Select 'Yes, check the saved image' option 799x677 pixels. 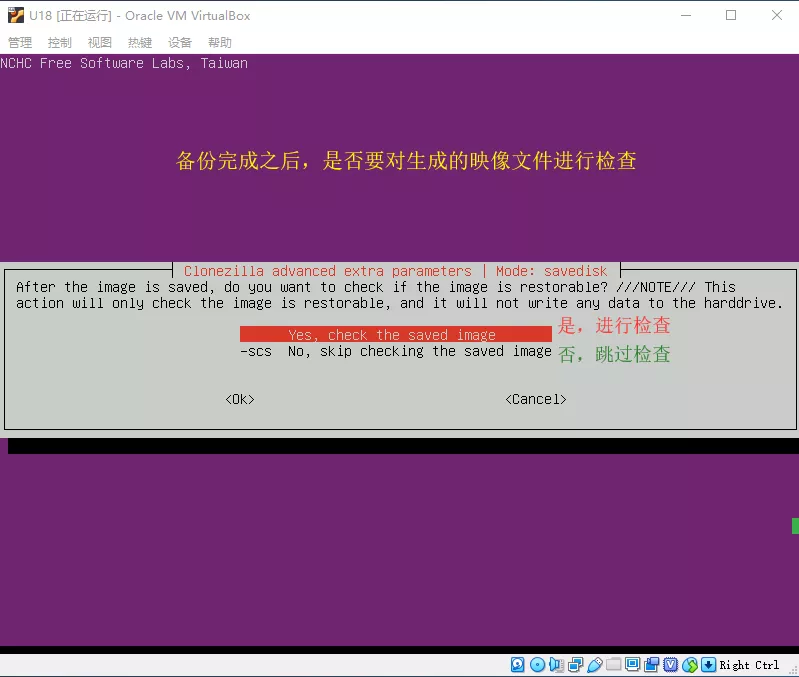coord(395,335)
